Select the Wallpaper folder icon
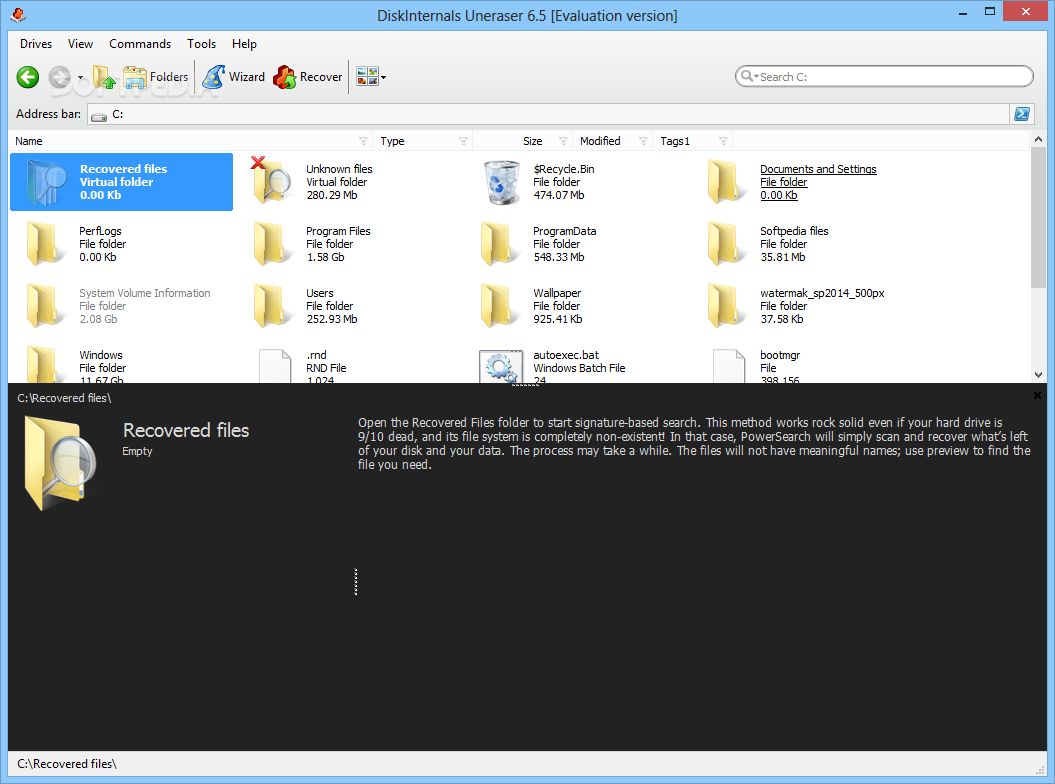 [x=500, y=306]
